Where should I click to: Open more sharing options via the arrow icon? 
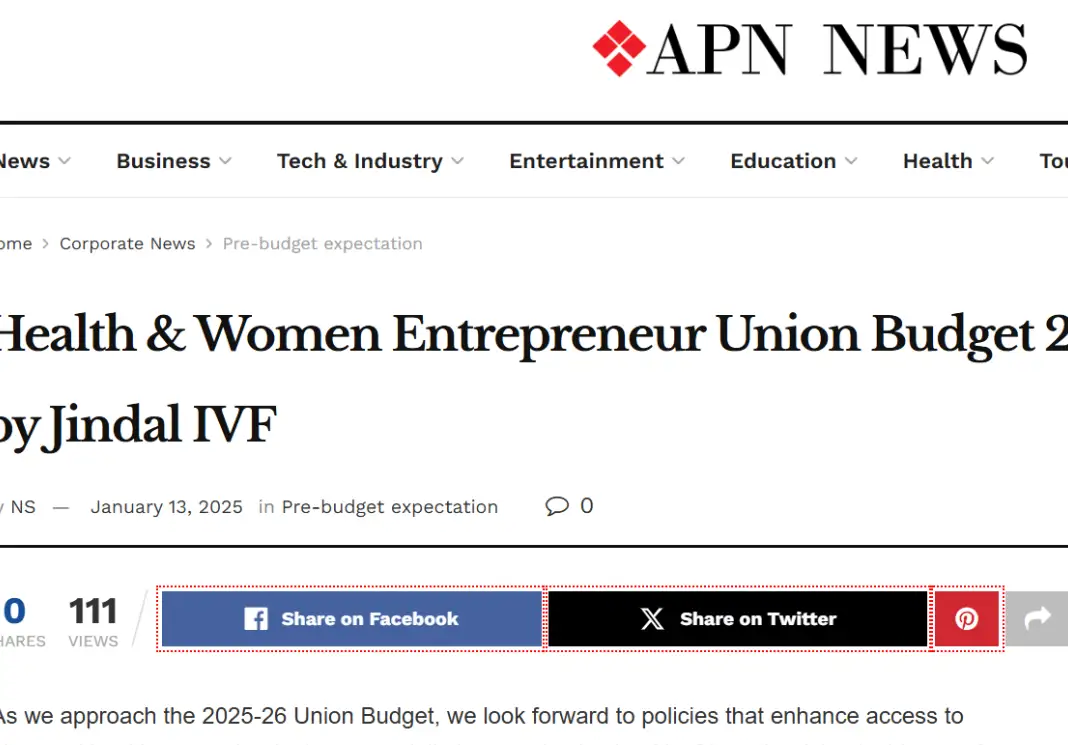tap(1036, 618)
